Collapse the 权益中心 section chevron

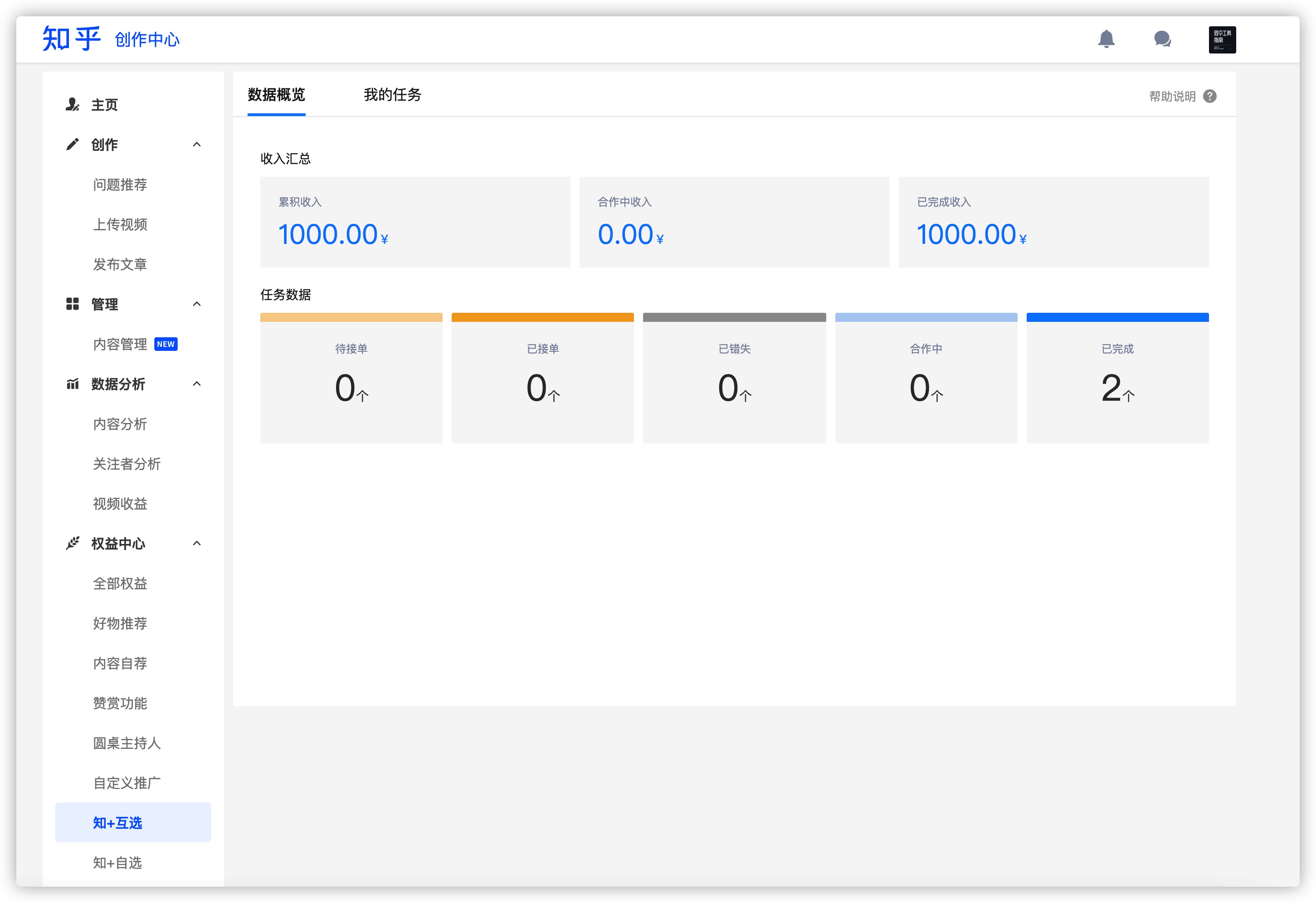coord(196,543)
